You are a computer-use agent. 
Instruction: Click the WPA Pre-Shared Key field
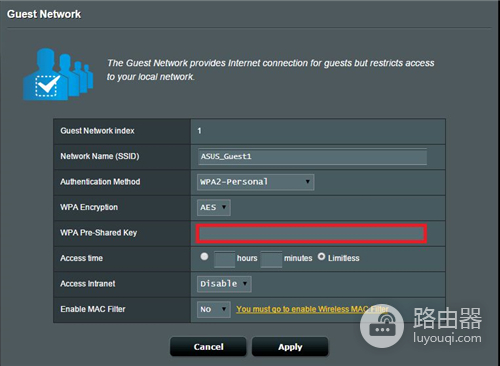tap(311, 233)
